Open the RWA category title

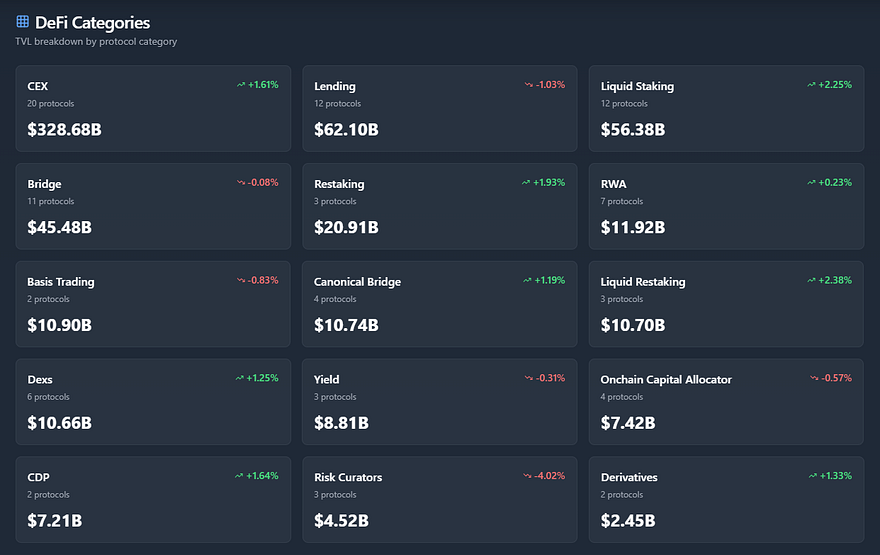(x=613, y=184)
